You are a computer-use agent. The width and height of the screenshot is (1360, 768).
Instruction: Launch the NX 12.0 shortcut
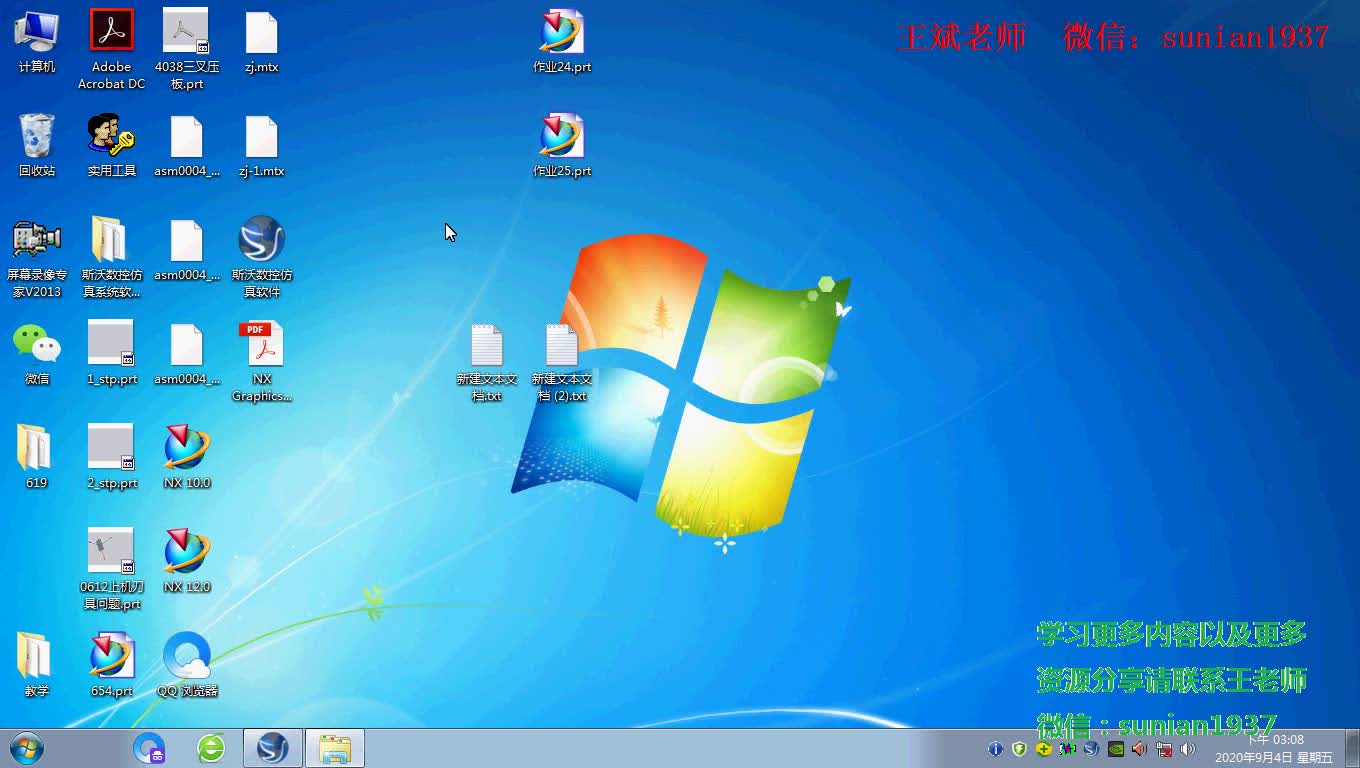coord(186,562)
